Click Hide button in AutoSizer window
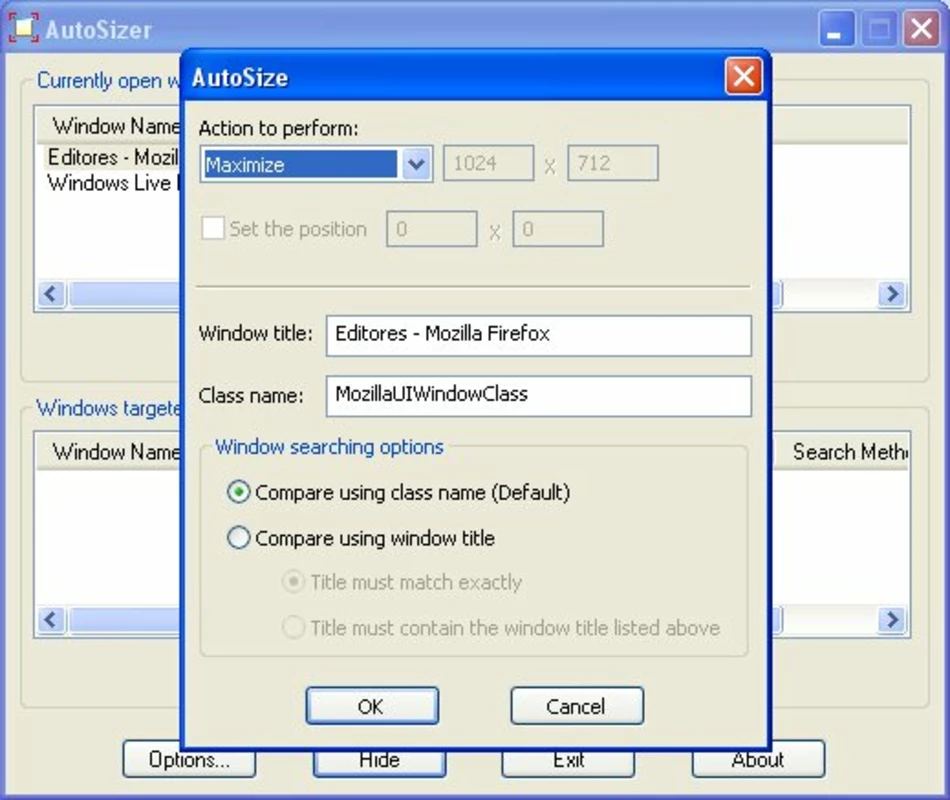Viewport: 950px width, 800px height. [x=379, y=762]
